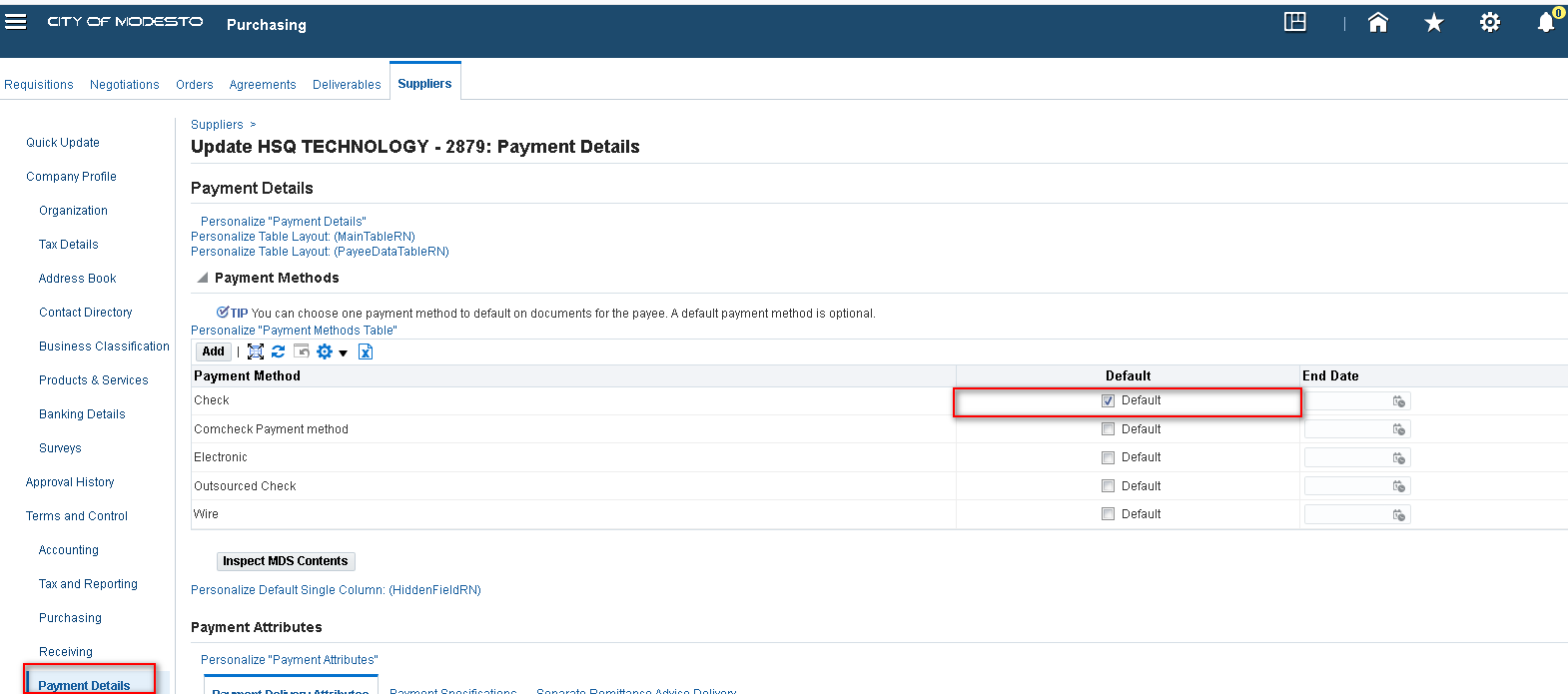
Task: Open table settings gear icon
Action: tap(325, 351)
